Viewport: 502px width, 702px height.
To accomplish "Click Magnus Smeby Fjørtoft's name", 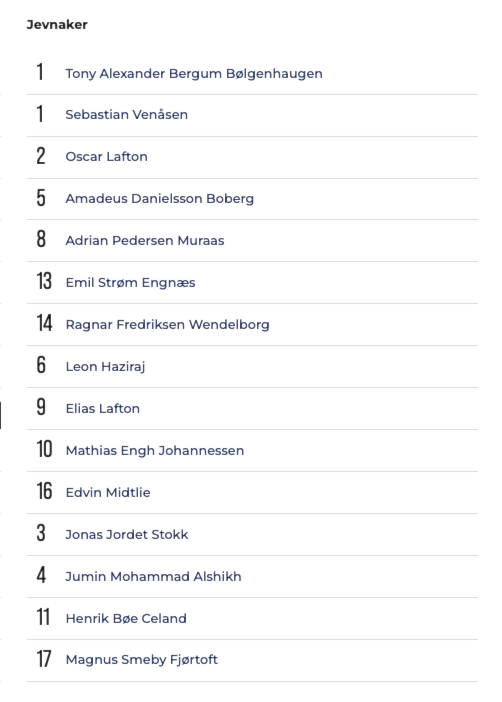I will point(142,659).
